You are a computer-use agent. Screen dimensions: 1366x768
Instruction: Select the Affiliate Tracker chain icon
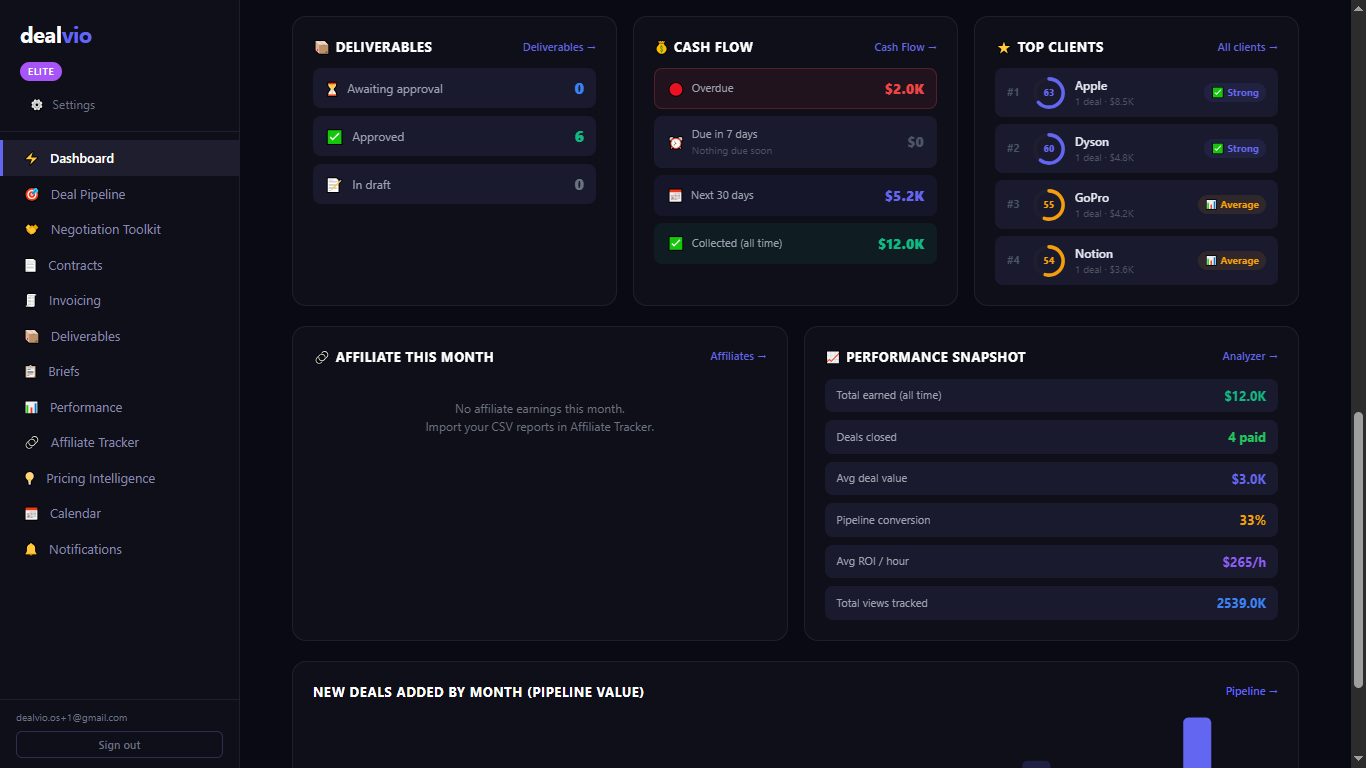click(x=29, y=442)
